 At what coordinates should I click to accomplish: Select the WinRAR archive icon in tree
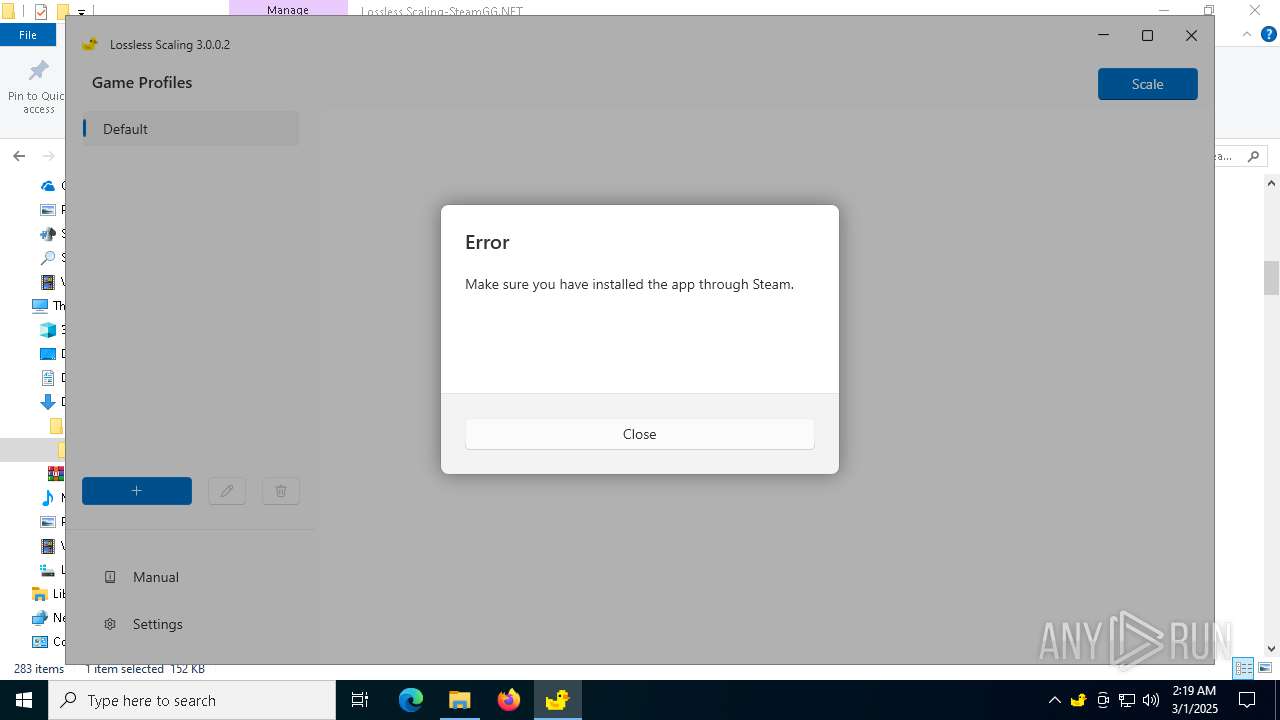click(56, 474)
